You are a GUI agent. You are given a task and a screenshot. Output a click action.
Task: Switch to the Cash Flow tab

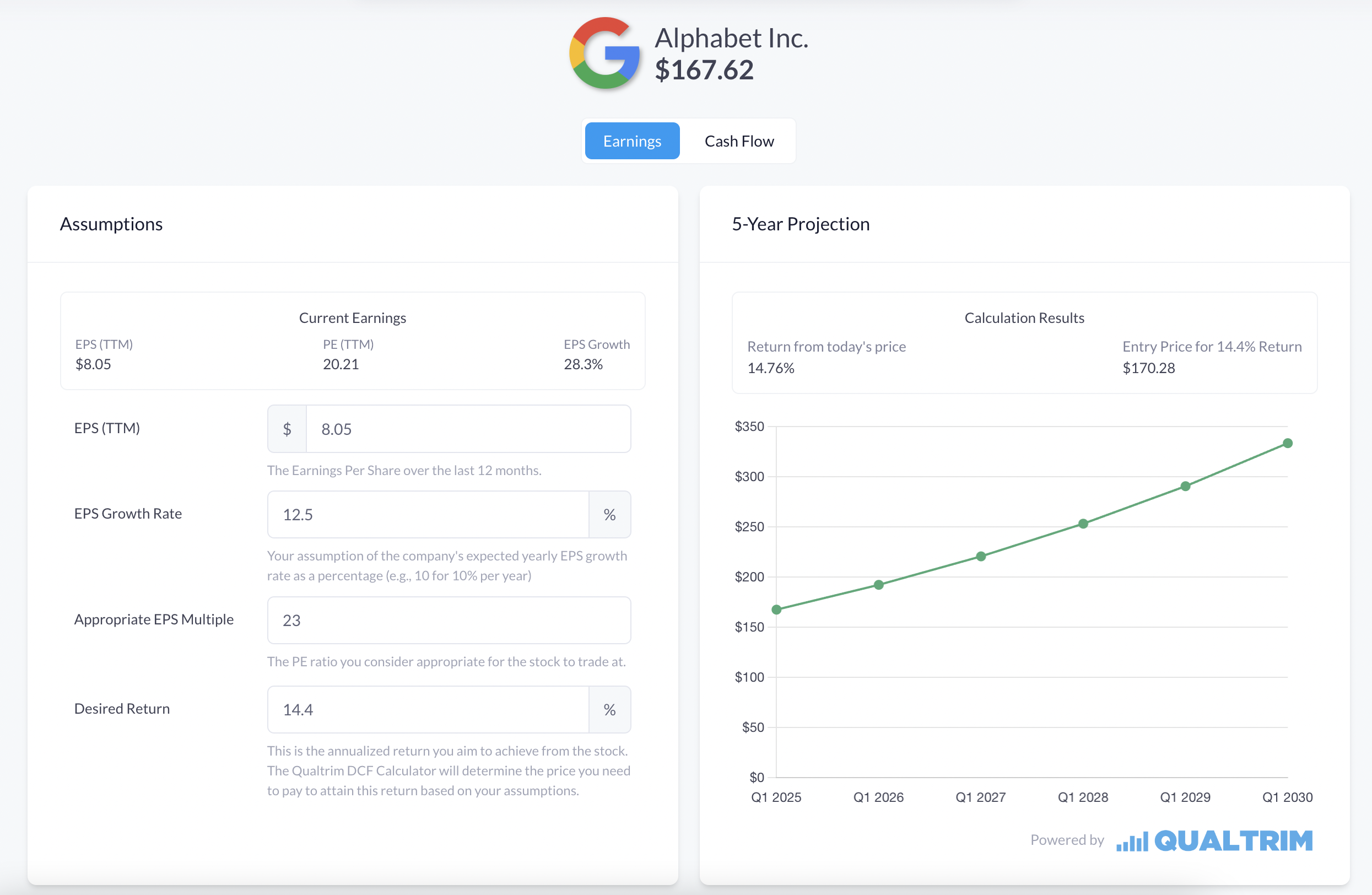(x=738, y=141)
